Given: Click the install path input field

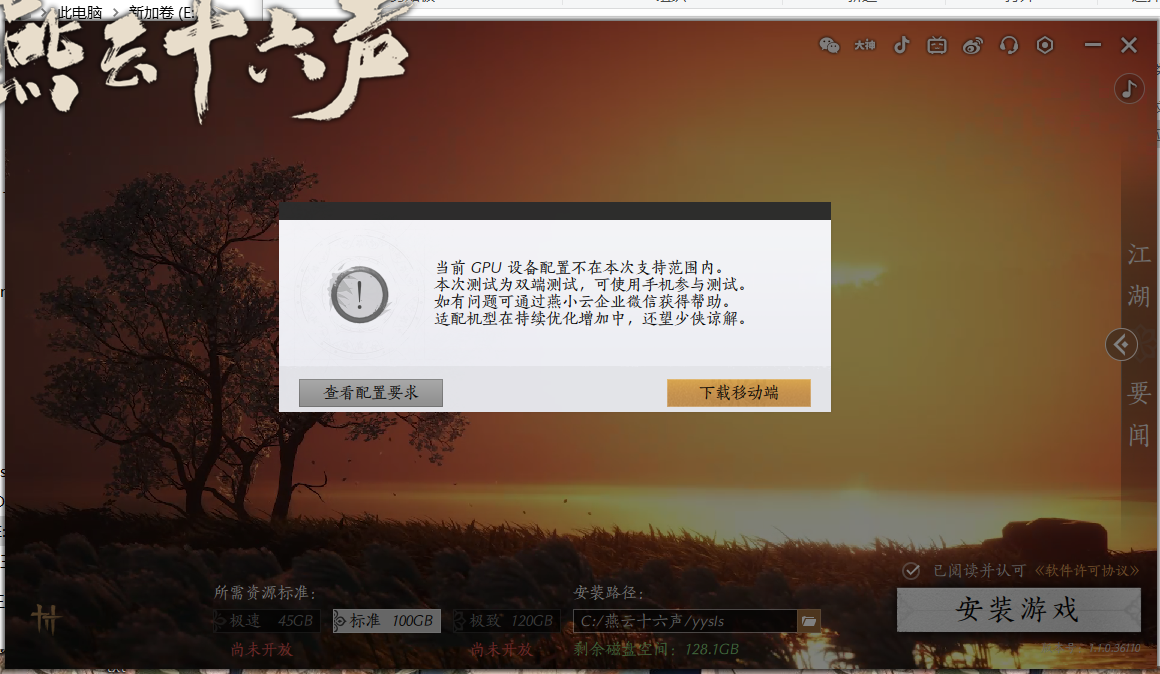Looking at the screenshot, I should [x=685, y=621].
